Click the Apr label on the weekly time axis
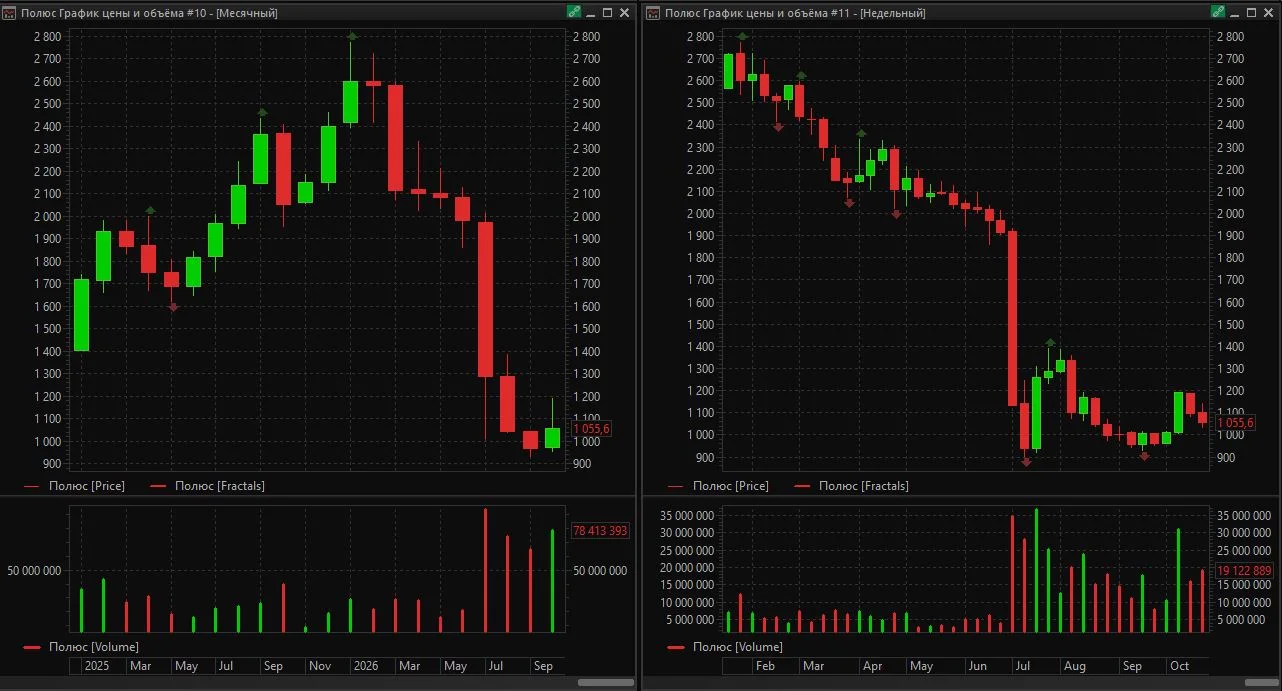 [x=872, y=666]
